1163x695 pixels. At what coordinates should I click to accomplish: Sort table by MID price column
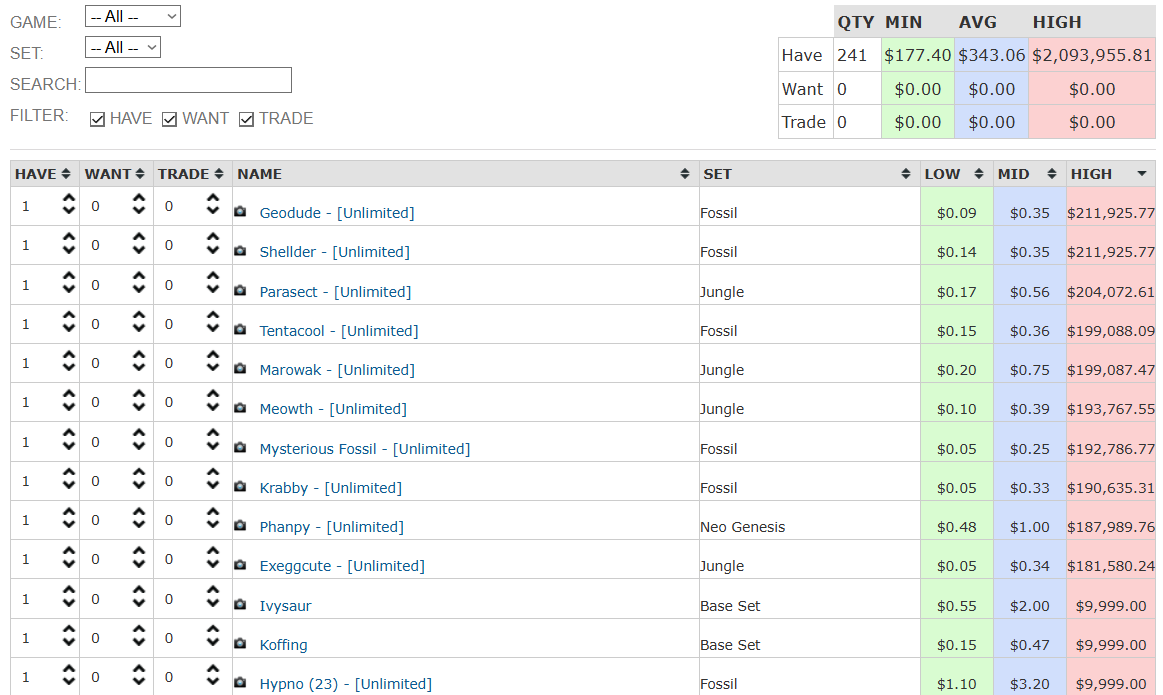pyautogui.click(x=1029, y=174)
